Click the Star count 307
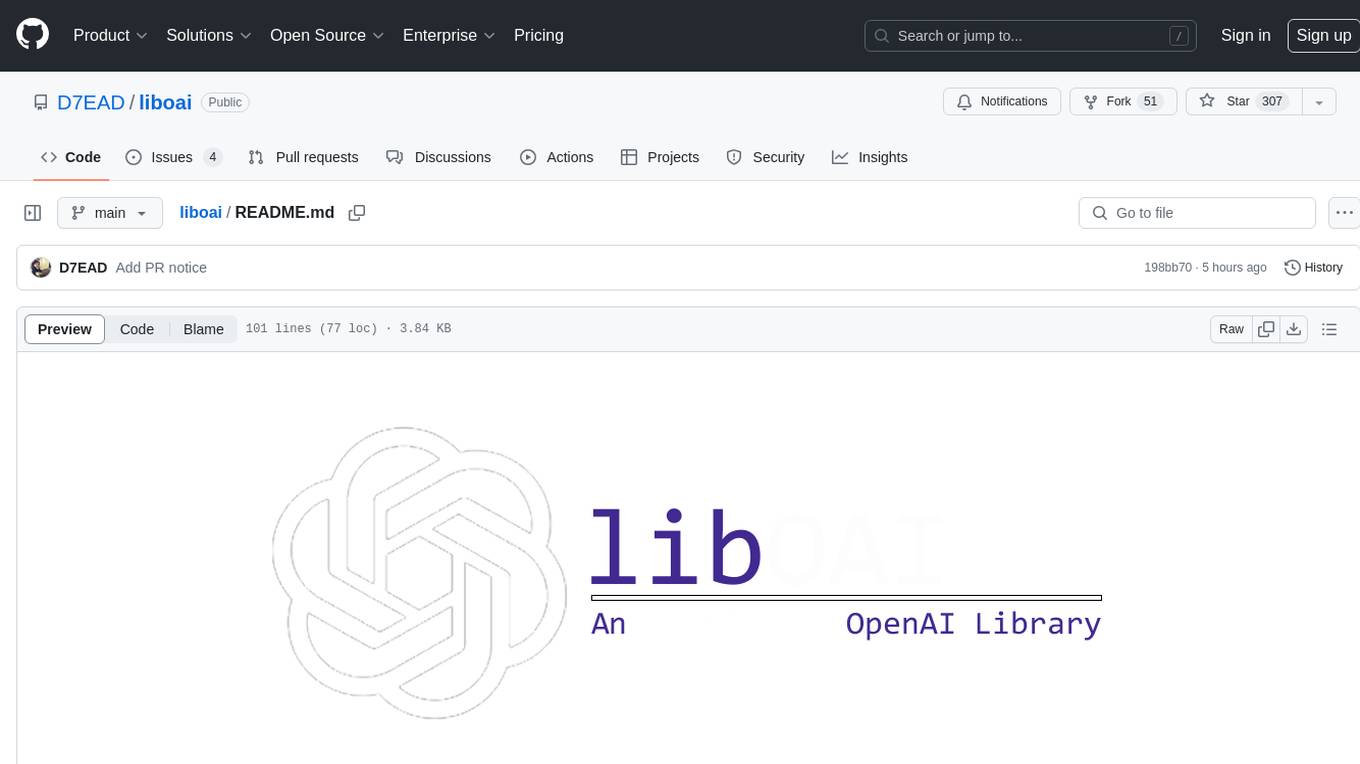 1272,102
